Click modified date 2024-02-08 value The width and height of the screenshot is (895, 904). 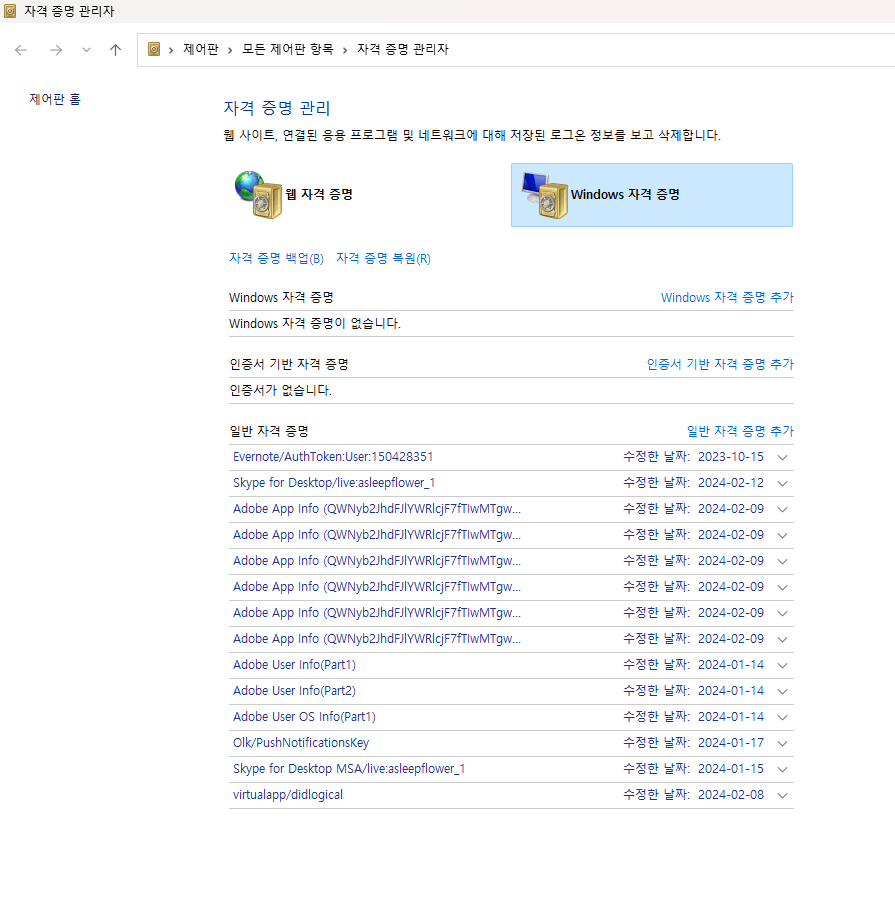click(x=731, y=795)
